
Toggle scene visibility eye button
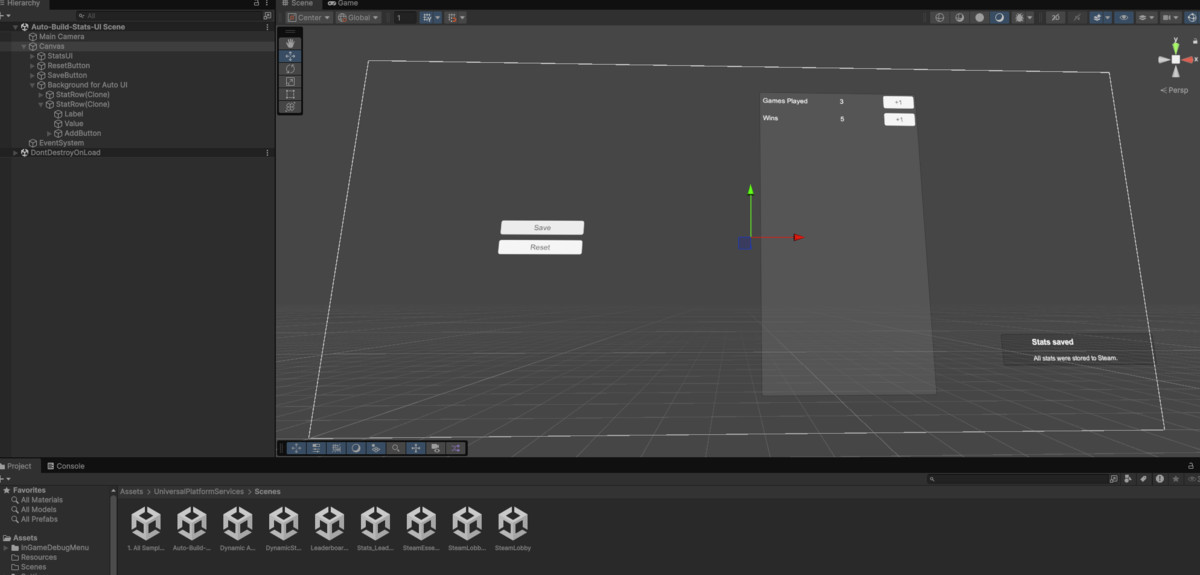pyautogui.click(x=1124, y=18)
